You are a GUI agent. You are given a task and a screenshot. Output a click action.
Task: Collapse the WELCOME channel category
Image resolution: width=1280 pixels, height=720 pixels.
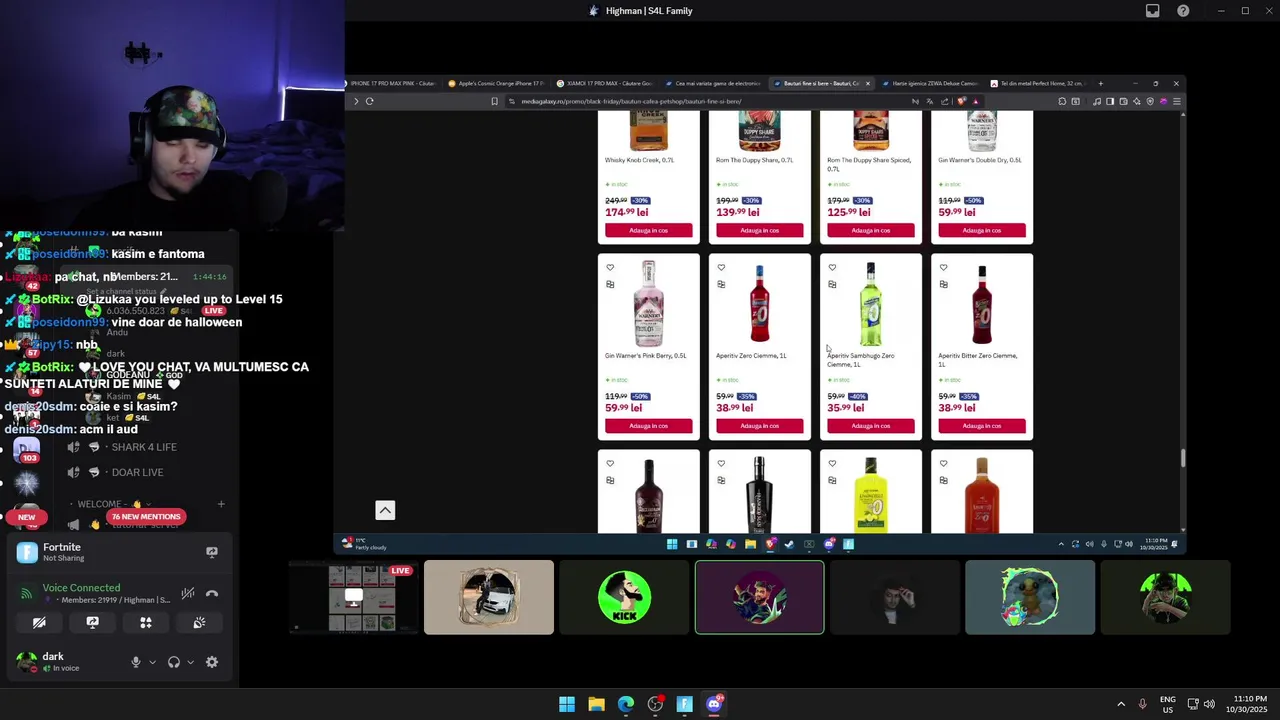[x=113, y=504]
